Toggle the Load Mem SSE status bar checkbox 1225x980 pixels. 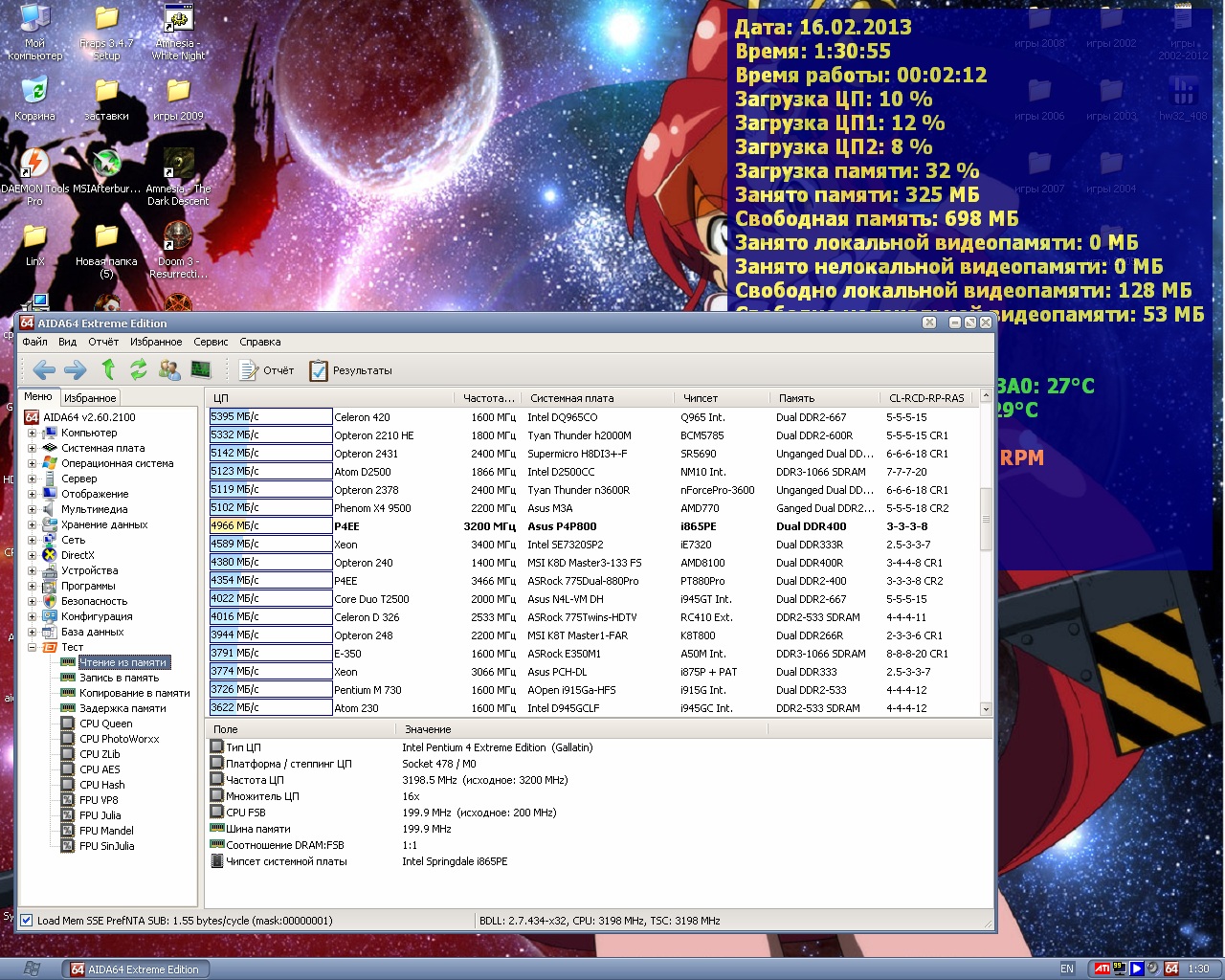[x=27, y=921]
